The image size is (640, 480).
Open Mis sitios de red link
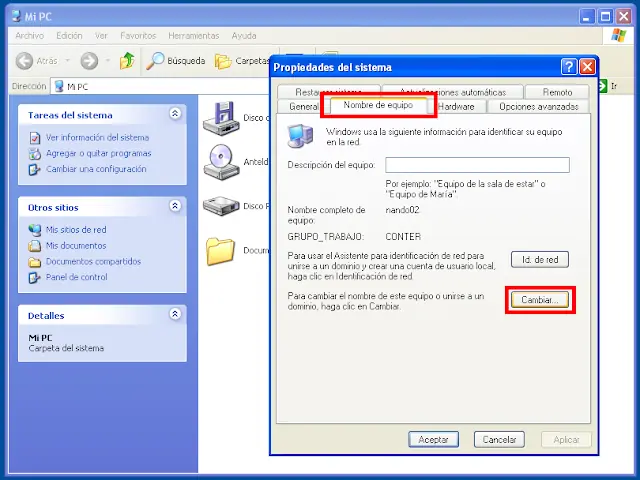click(76, 230)
